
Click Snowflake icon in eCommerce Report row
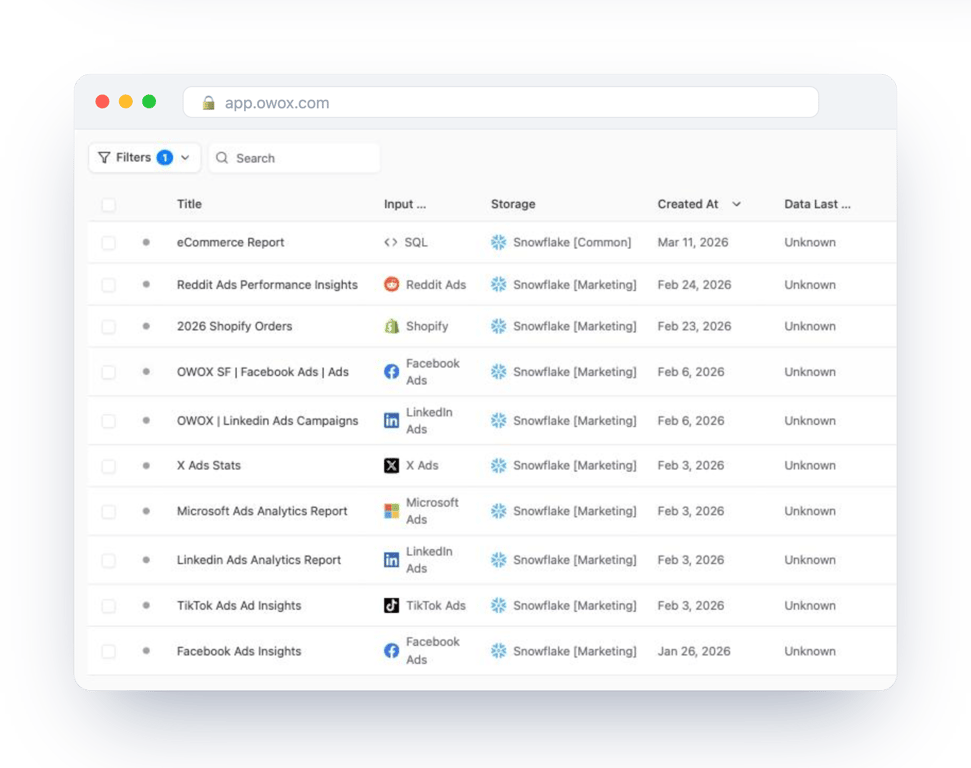click(x=499, y=242)
